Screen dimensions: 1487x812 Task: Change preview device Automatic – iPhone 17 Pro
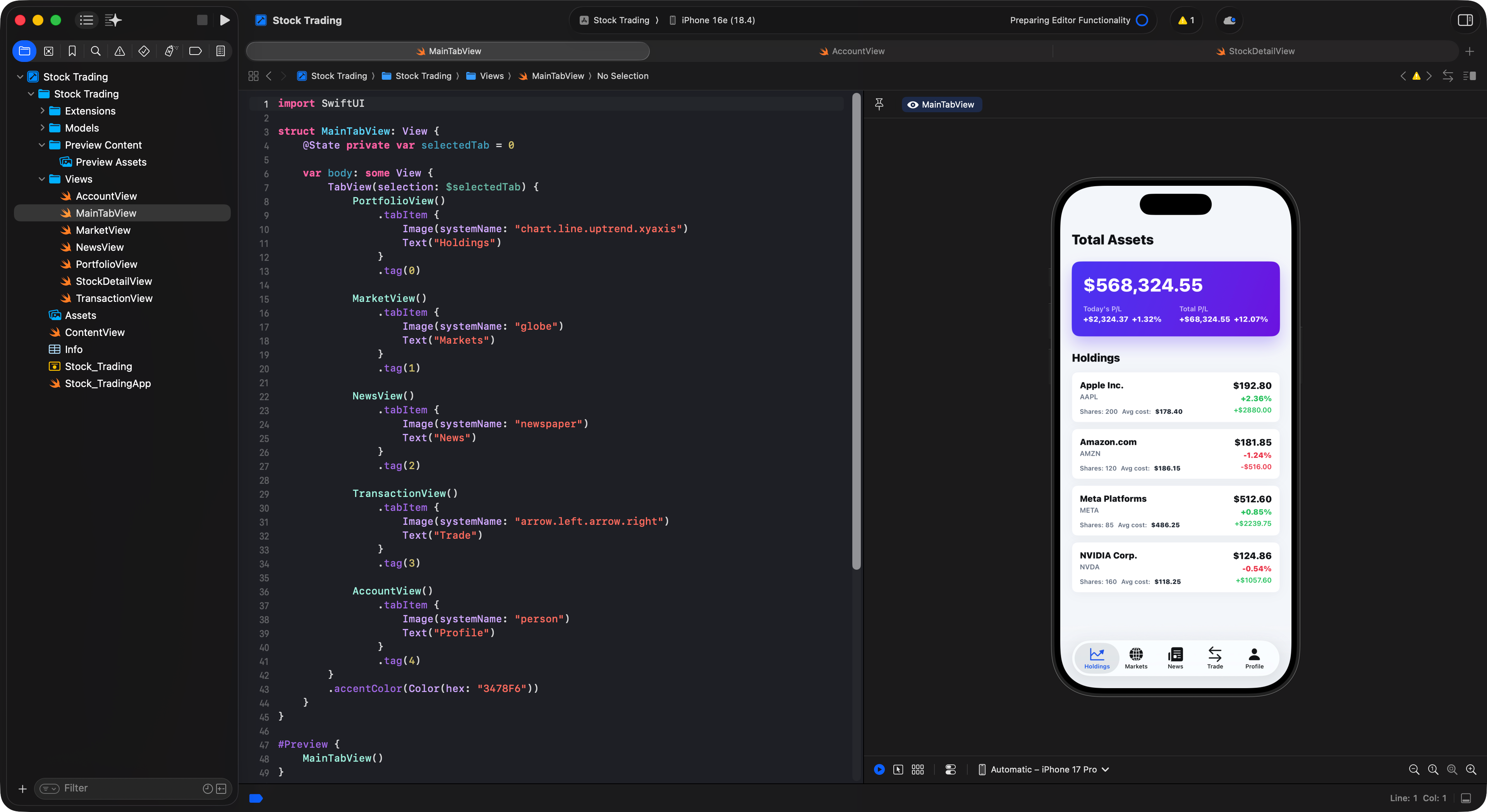coord(1044,769)
